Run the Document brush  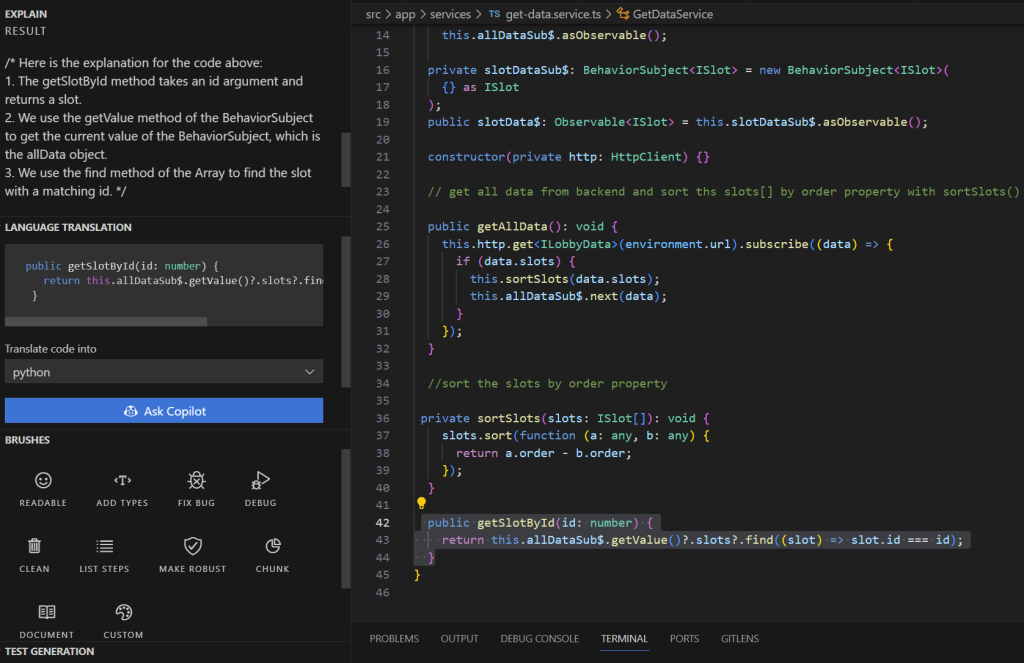46,620
